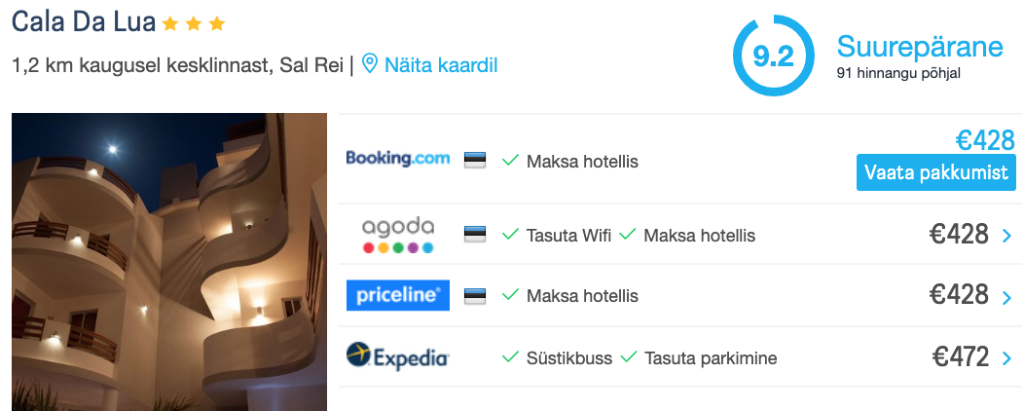The image size is (1024, 411).
Task: Open the Näita kaardil map link
Action: 441,65
